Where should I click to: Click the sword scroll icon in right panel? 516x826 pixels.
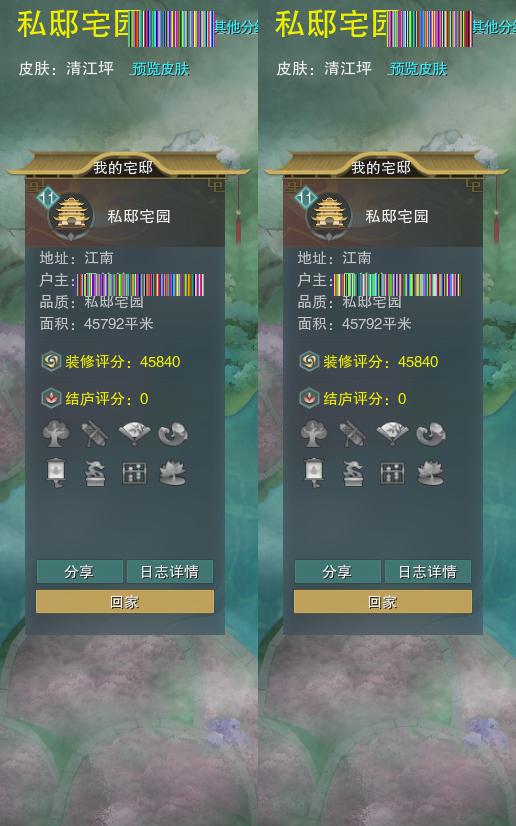(x=353, y=434)
